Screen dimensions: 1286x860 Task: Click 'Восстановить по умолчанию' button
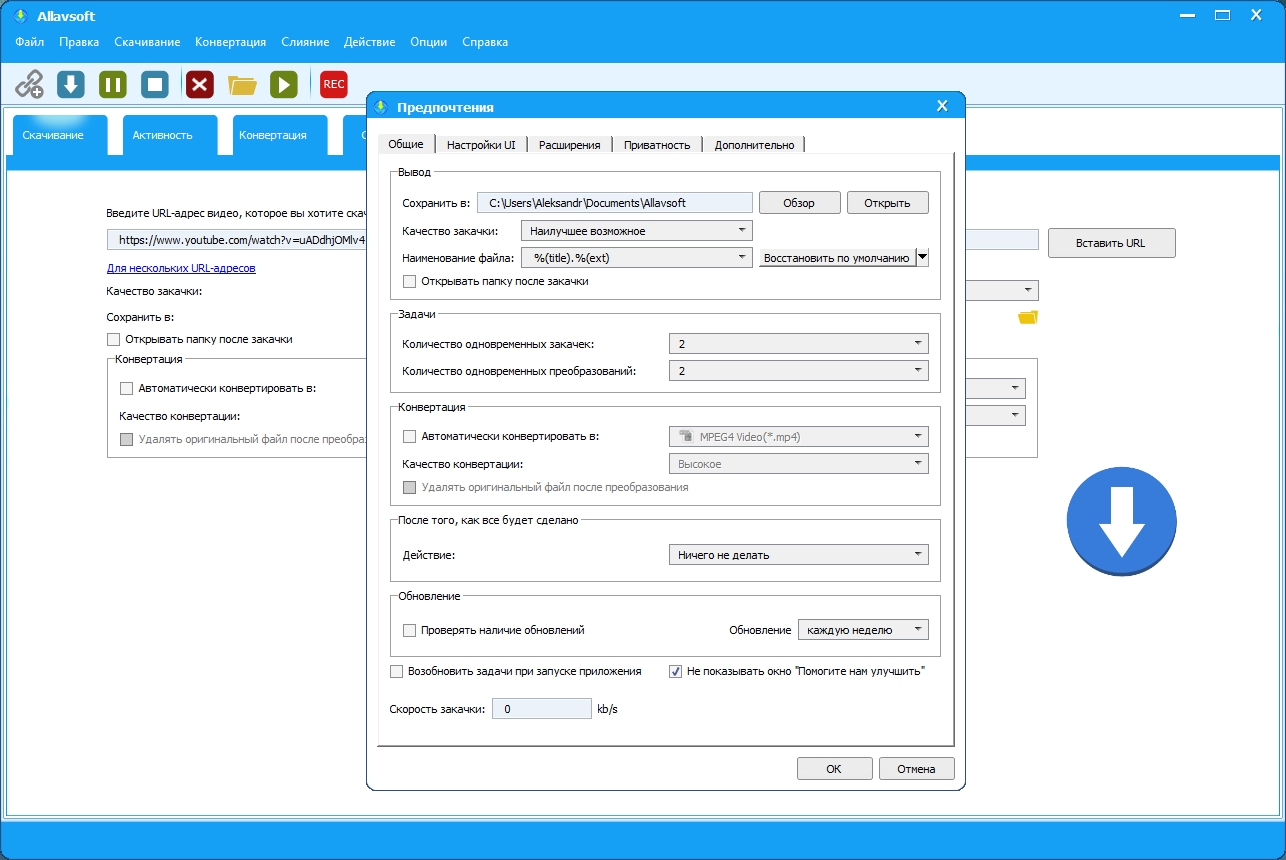click(x=837, y=257)
